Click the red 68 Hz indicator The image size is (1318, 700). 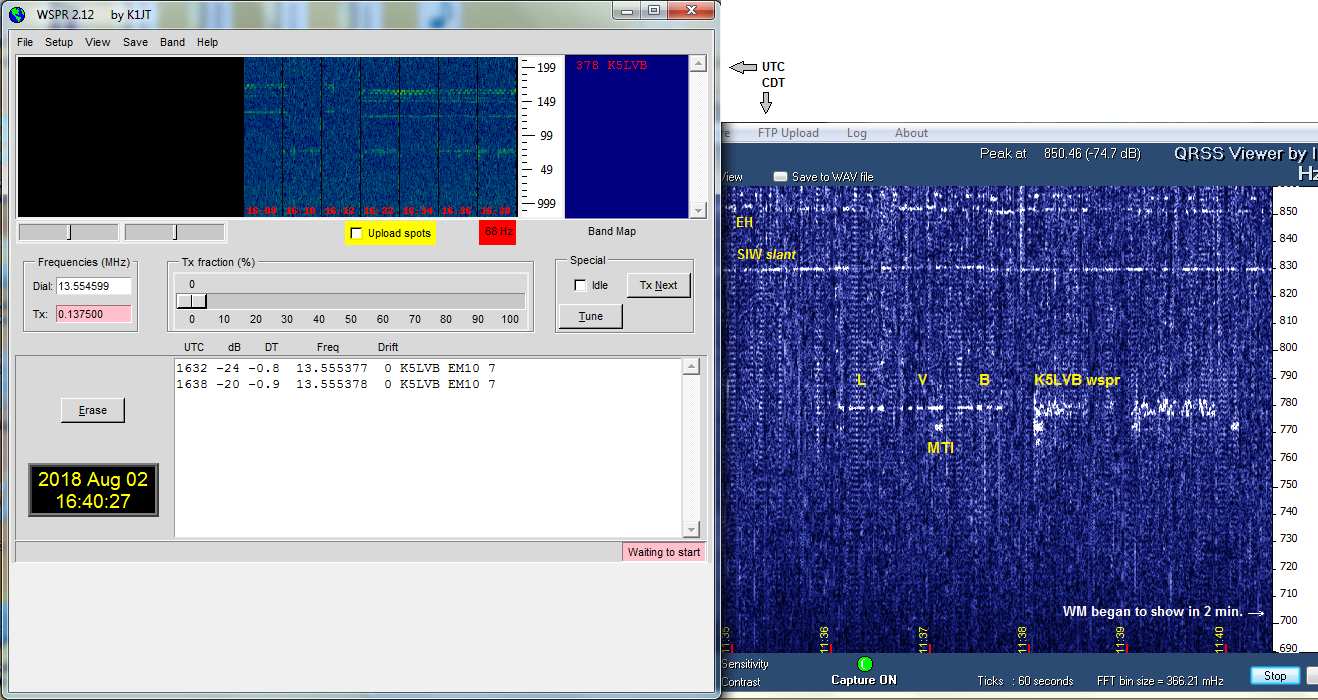click(x=497, y=232)
